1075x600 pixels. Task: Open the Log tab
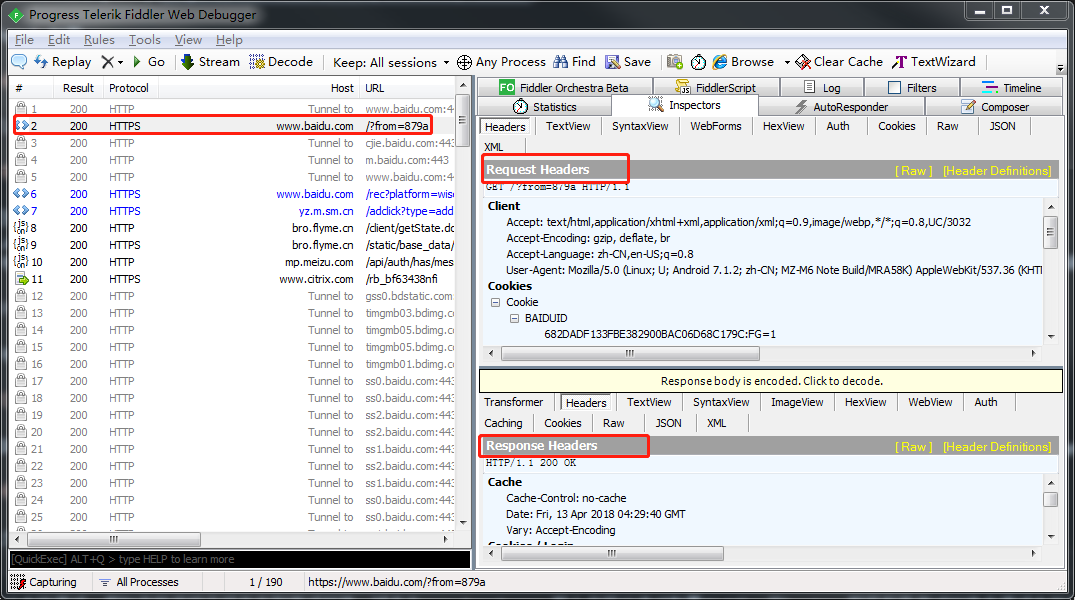822,87
